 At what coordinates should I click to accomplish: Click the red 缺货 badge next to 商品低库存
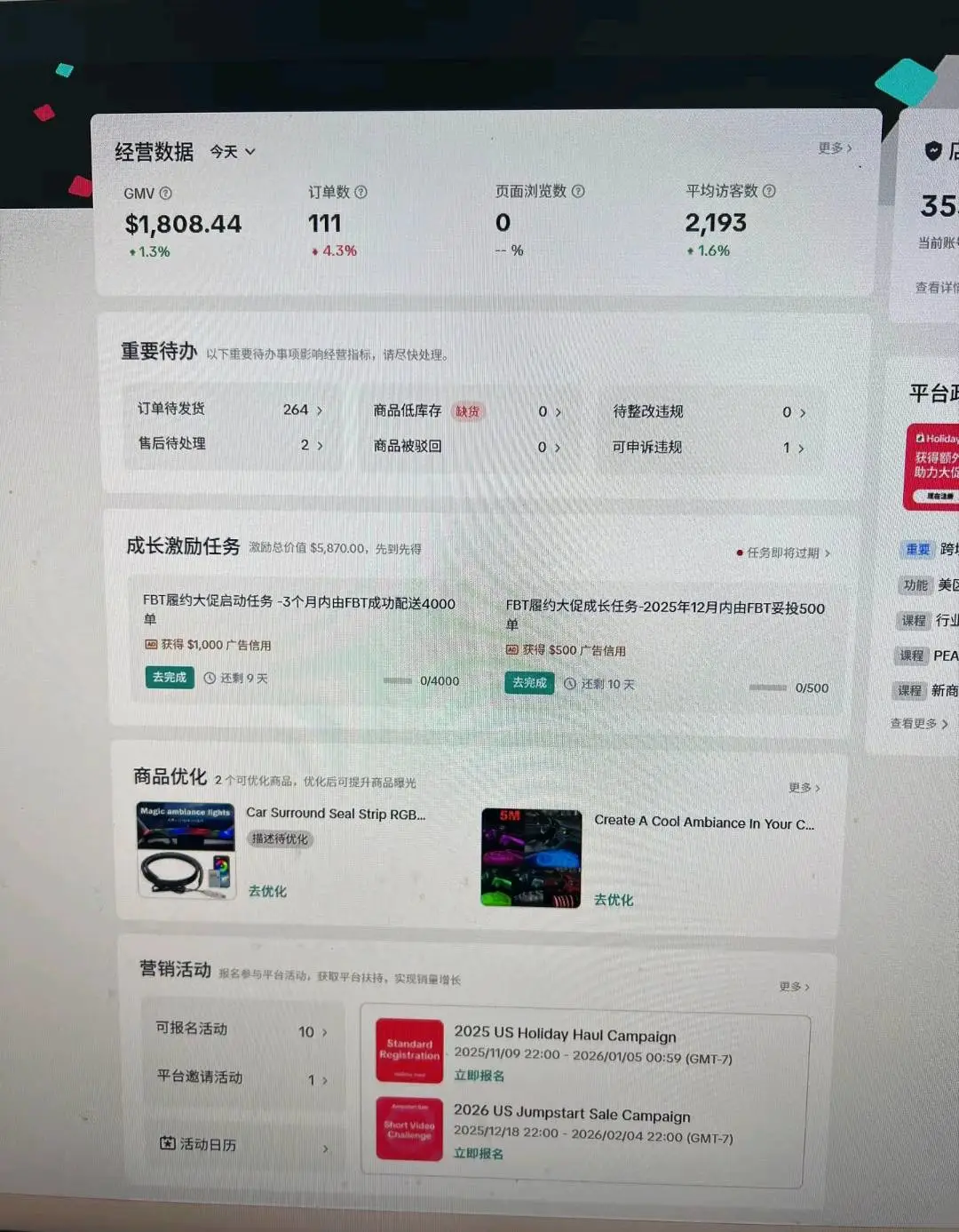(x=468, y=411)
